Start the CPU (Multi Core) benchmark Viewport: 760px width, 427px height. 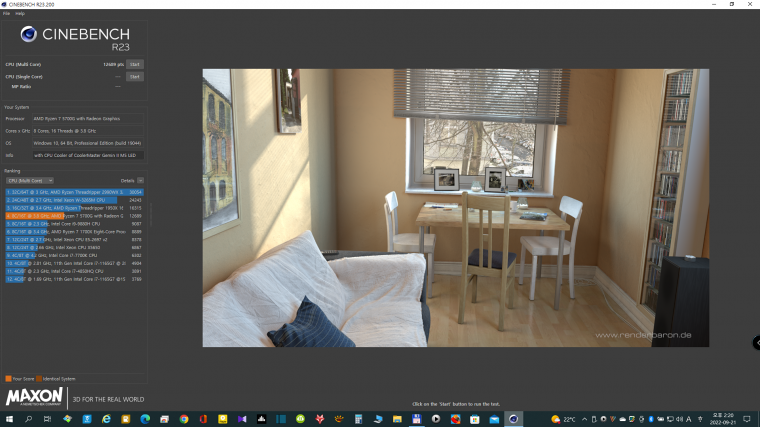click(x=135, y=64)
